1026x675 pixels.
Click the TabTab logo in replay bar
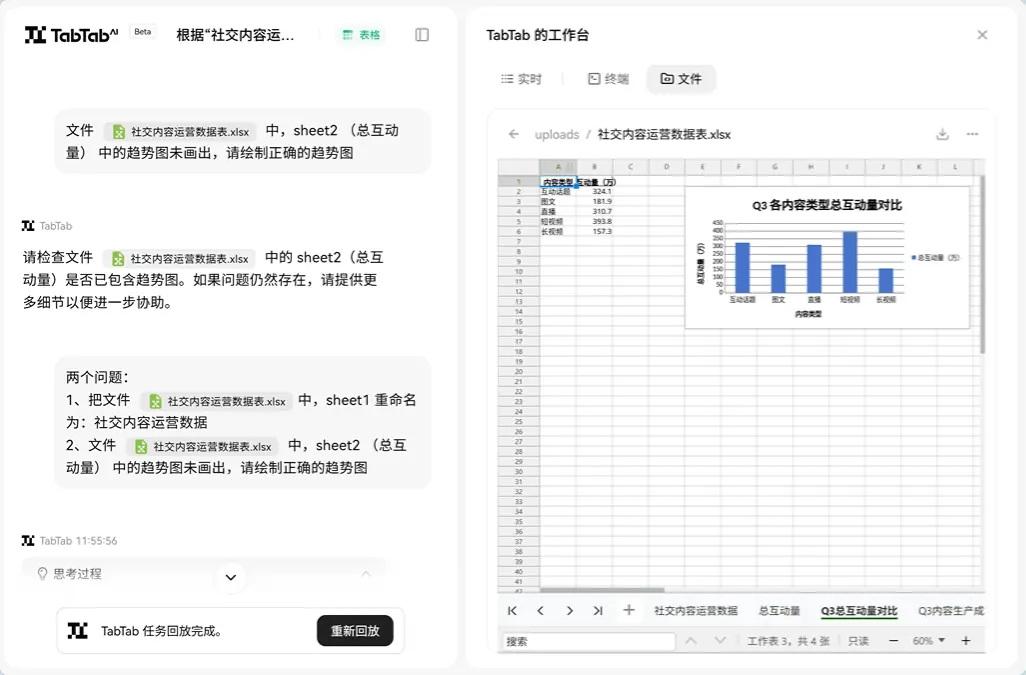(x=78, y=631)
